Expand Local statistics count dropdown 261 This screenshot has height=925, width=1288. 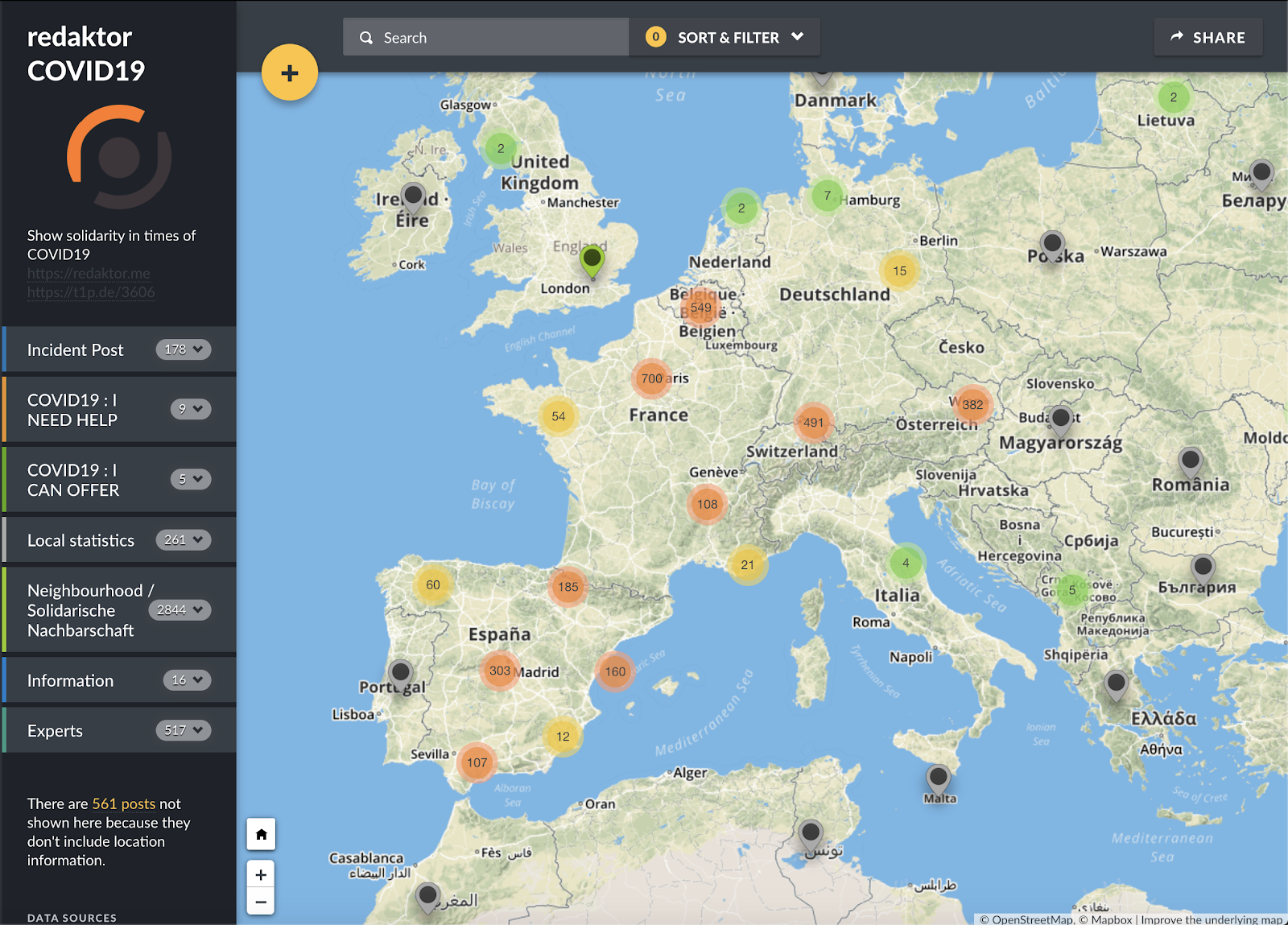(x=184, y=539)
